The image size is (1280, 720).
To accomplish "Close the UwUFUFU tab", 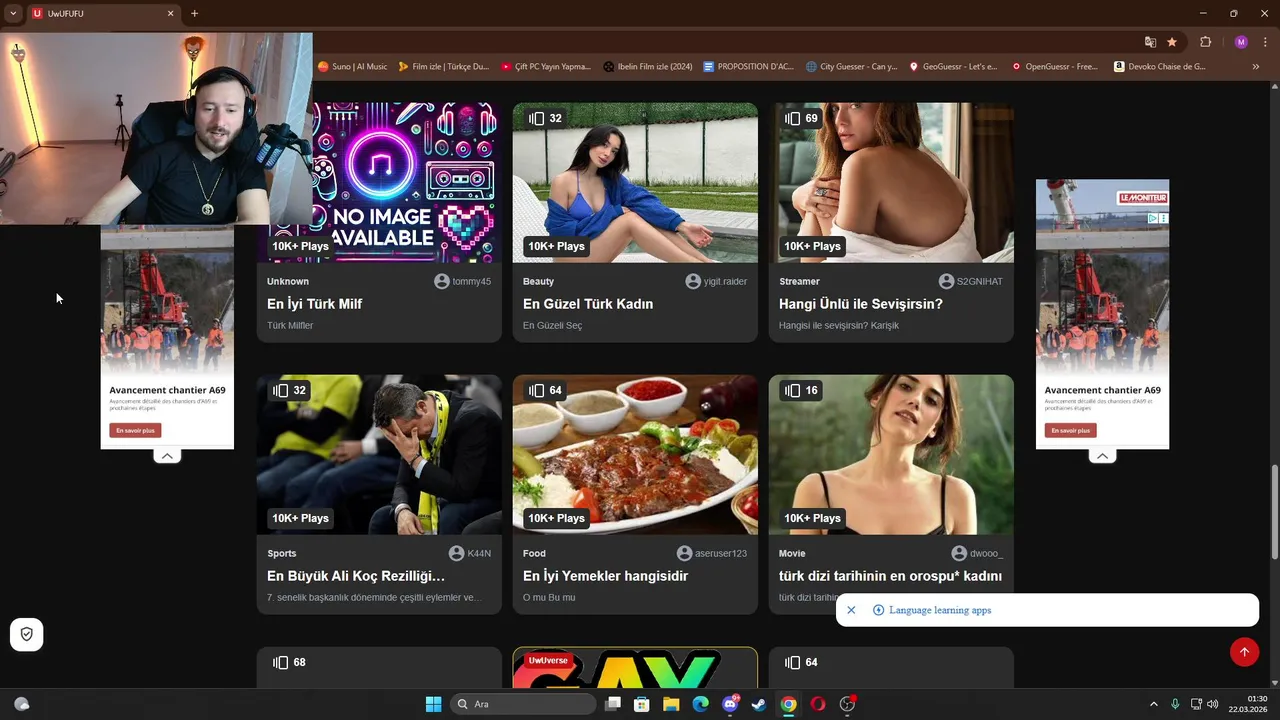I will [x=170, y=13].
